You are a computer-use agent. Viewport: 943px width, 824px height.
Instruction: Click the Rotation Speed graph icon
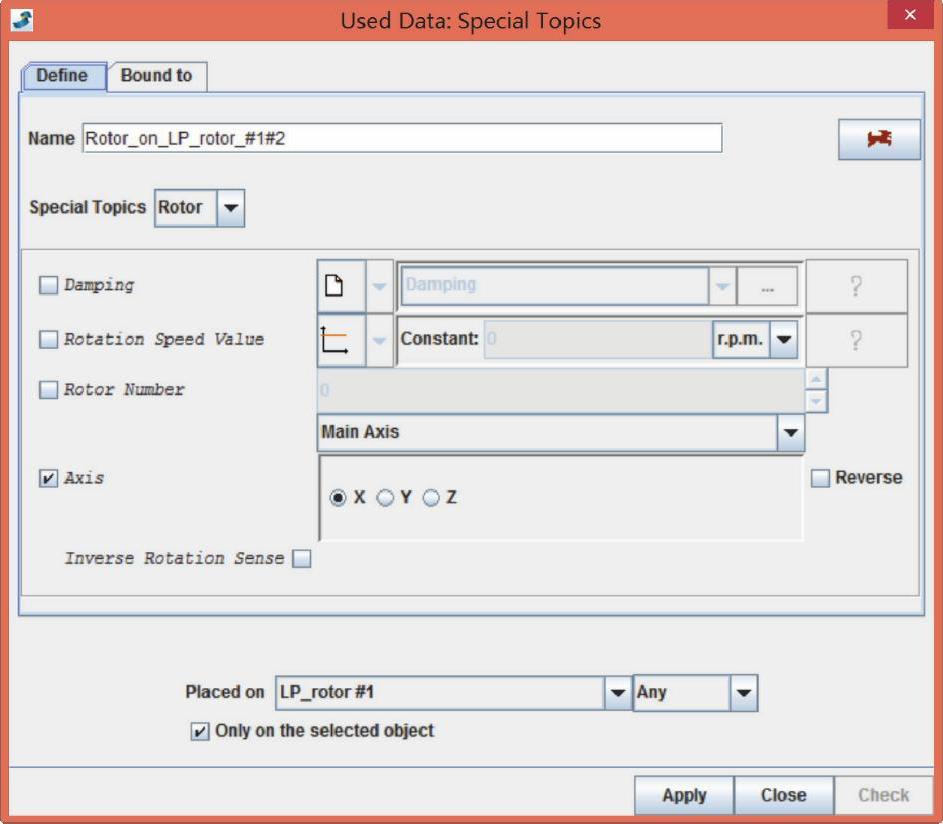335,340
